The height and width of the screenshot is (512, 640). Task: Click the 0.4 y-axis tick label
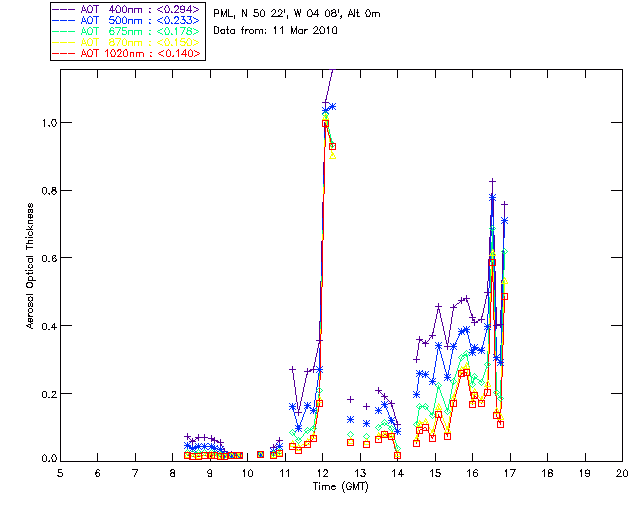(x=49, y=326)
